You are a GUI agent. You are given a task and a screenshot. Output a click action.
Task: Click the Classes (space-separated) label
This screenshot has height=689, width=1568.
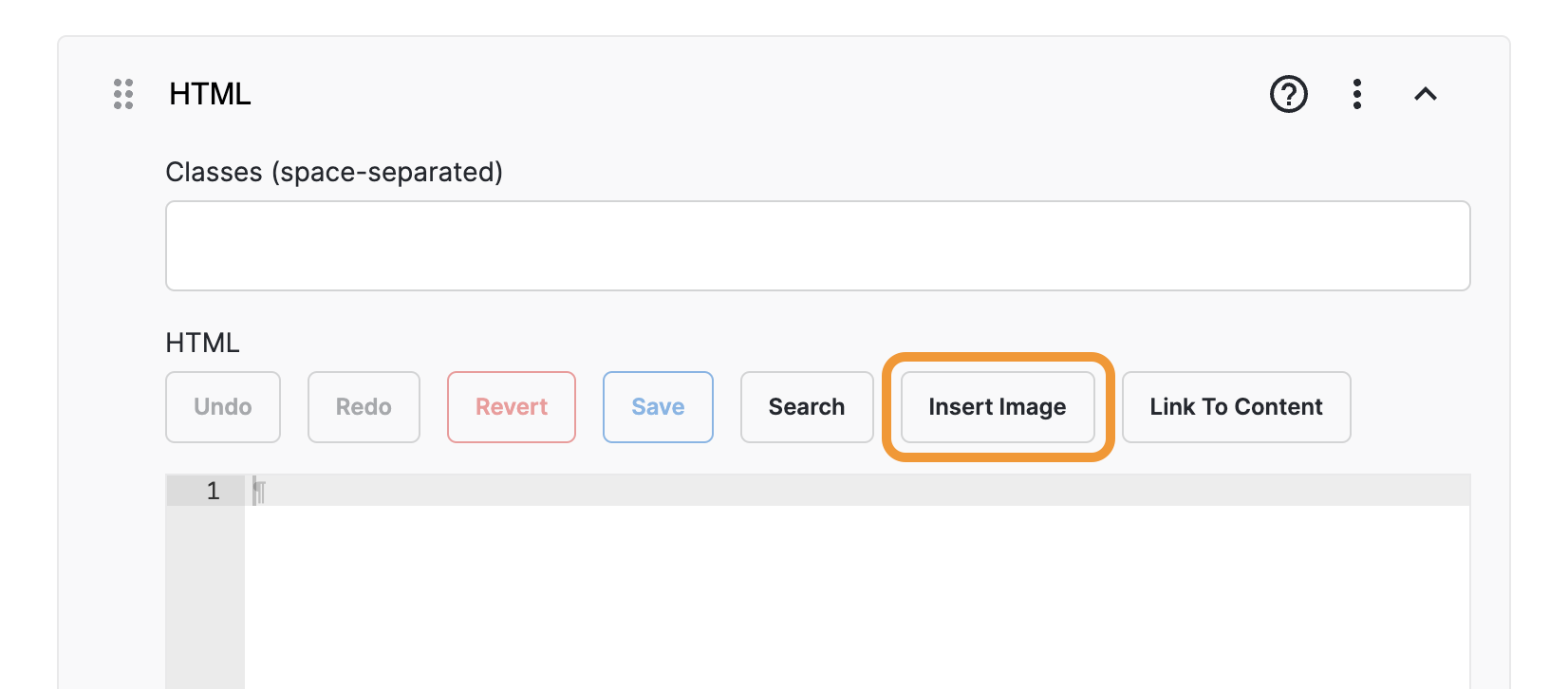tap(334, 172)
